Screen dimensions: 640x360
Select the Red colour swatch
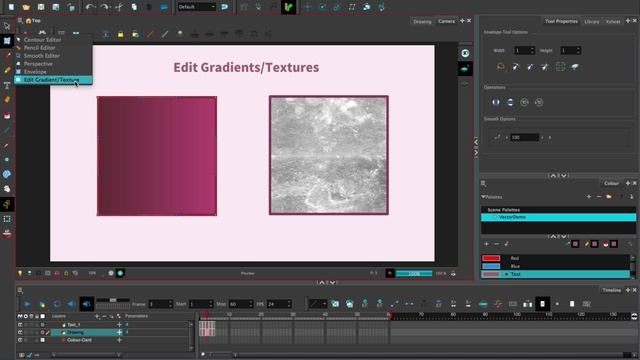coord(491,258)
